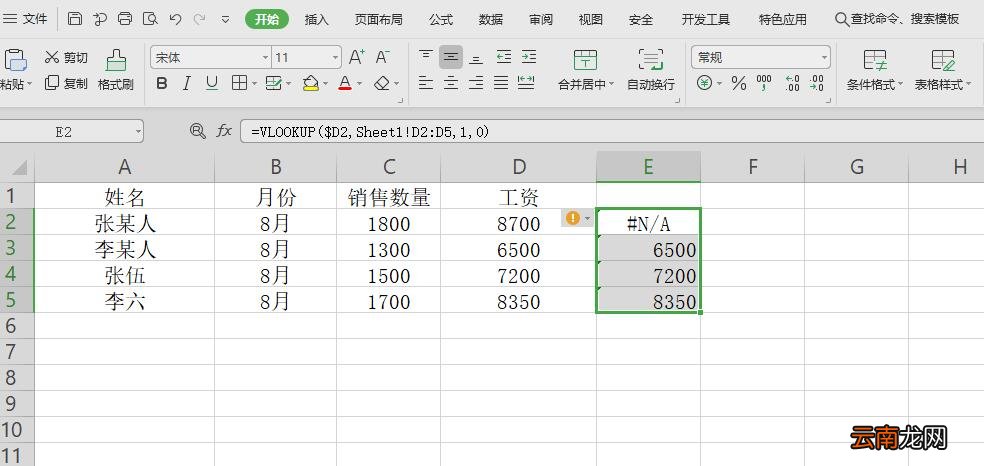Open the font name 宋体 dropdown
The height and width of the screenshot is (466, 984).
click(x=265, y=58)
